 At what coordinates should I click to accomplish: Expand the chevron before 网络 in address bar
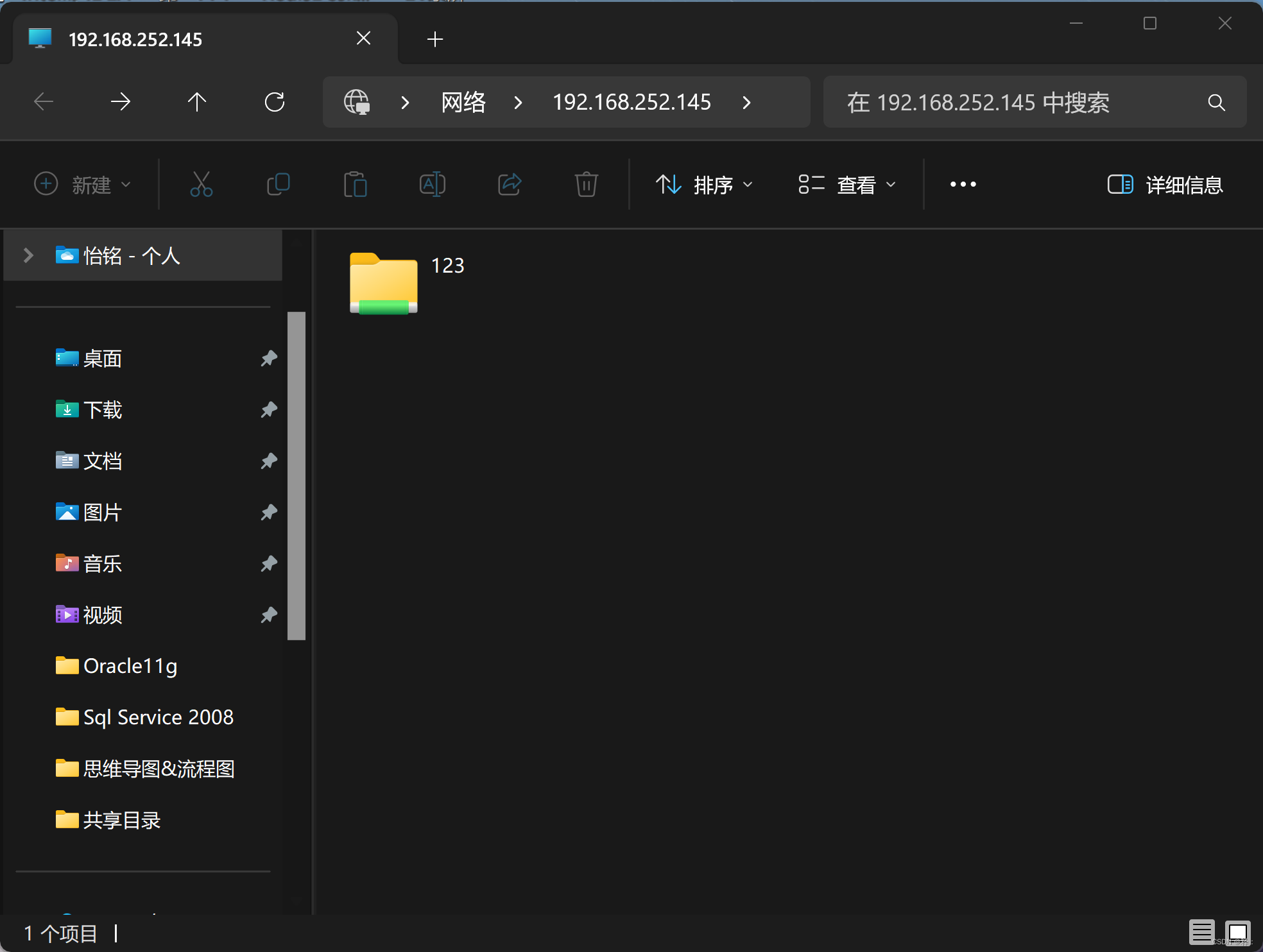(x=405, y=102)
